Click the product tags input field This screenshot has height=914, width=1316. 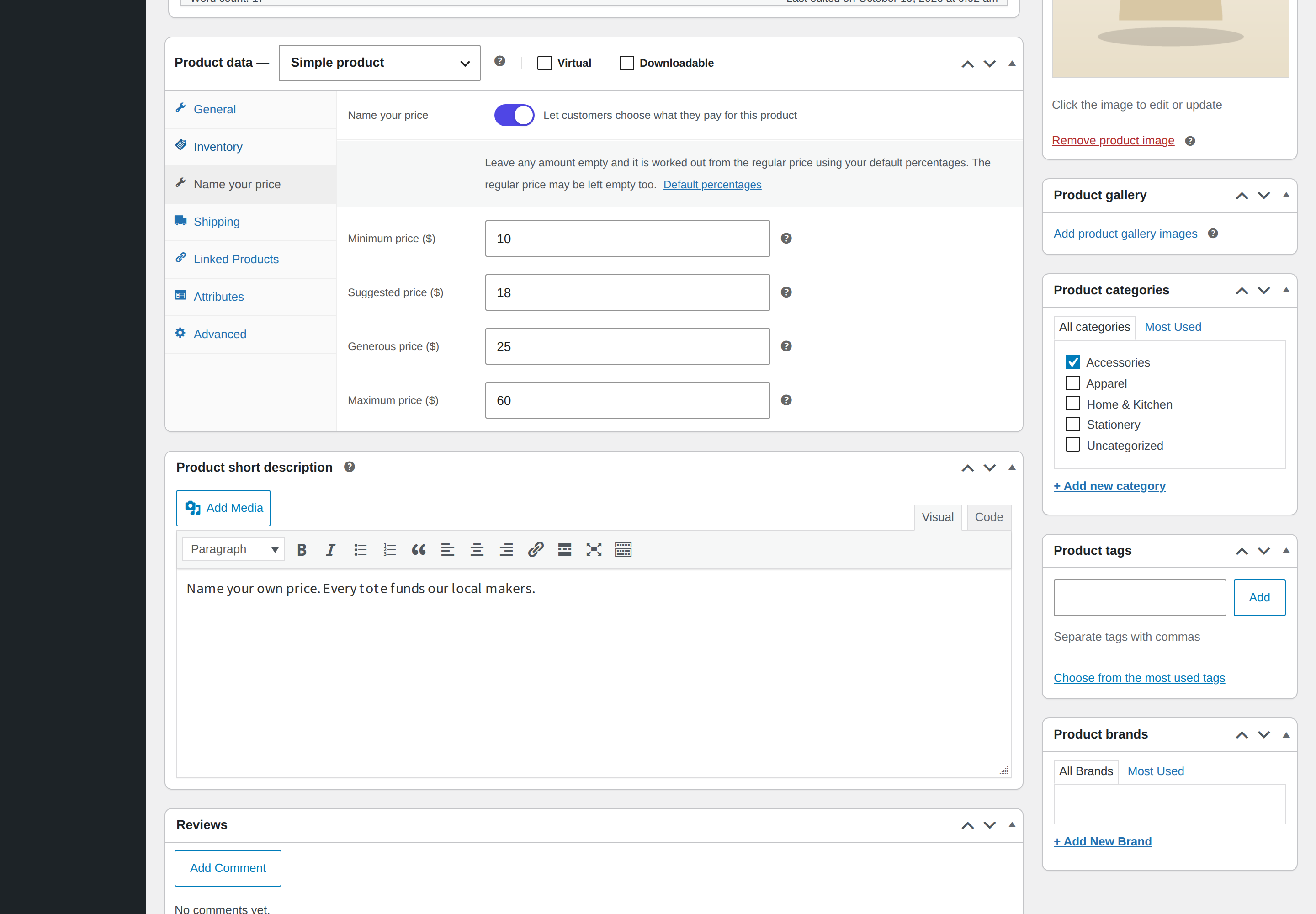[1140, 598]
